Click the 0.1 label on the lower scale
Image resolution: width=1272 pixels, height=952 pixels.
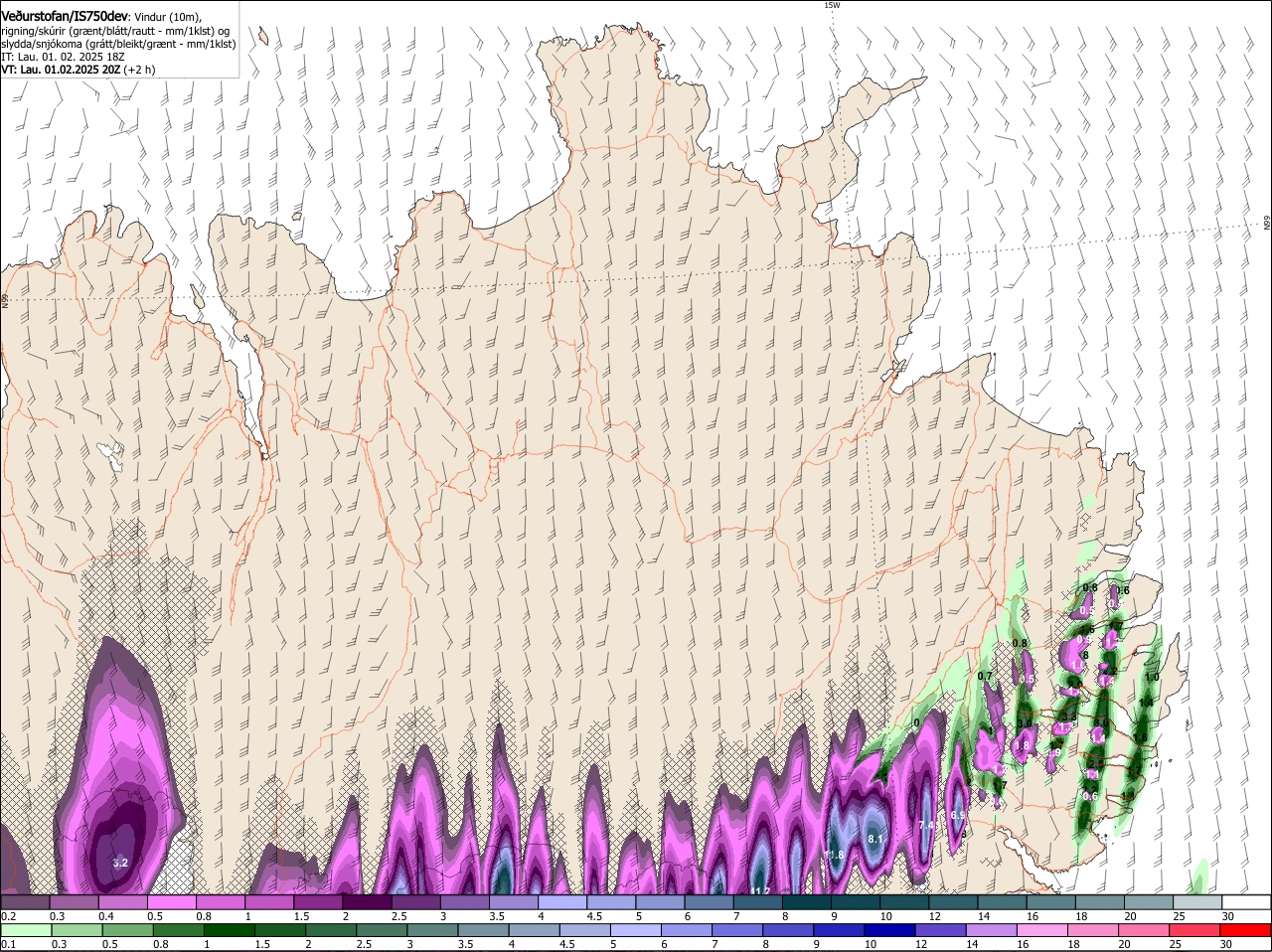tap(9, 944)
